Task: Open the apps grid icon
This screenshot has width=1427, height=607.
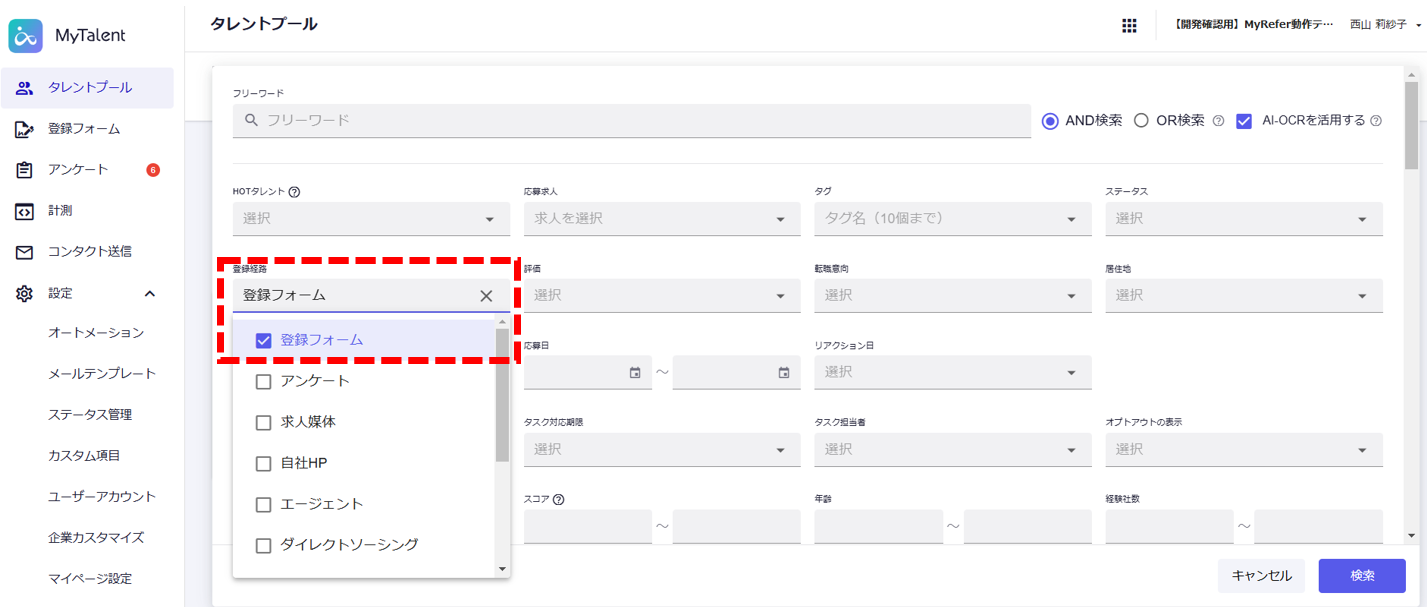Action: click(x=1129, y=25)
